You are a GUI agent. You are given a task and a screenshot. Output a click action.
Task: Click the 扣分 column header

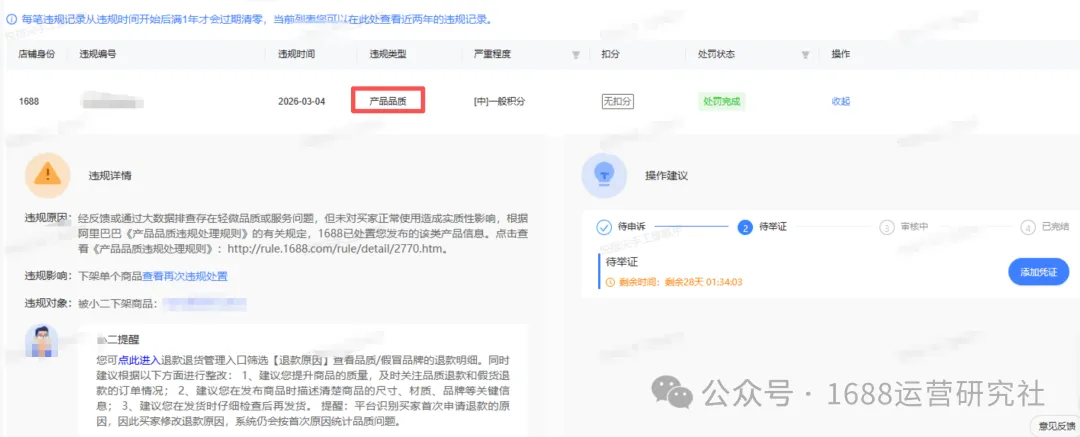[610, 54]
